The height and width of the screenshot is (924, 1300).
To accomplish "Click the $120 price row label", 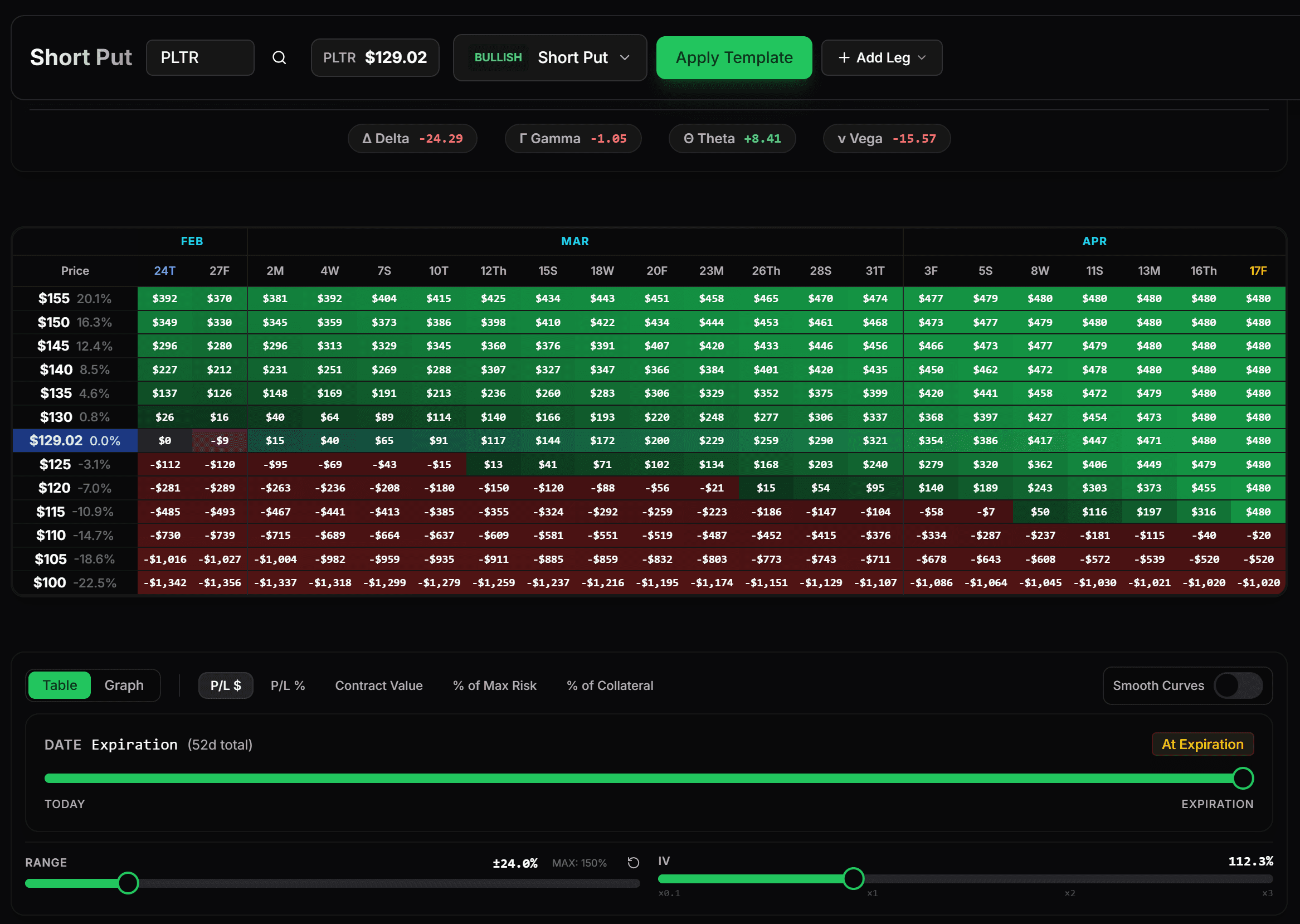I will (75, 488).
